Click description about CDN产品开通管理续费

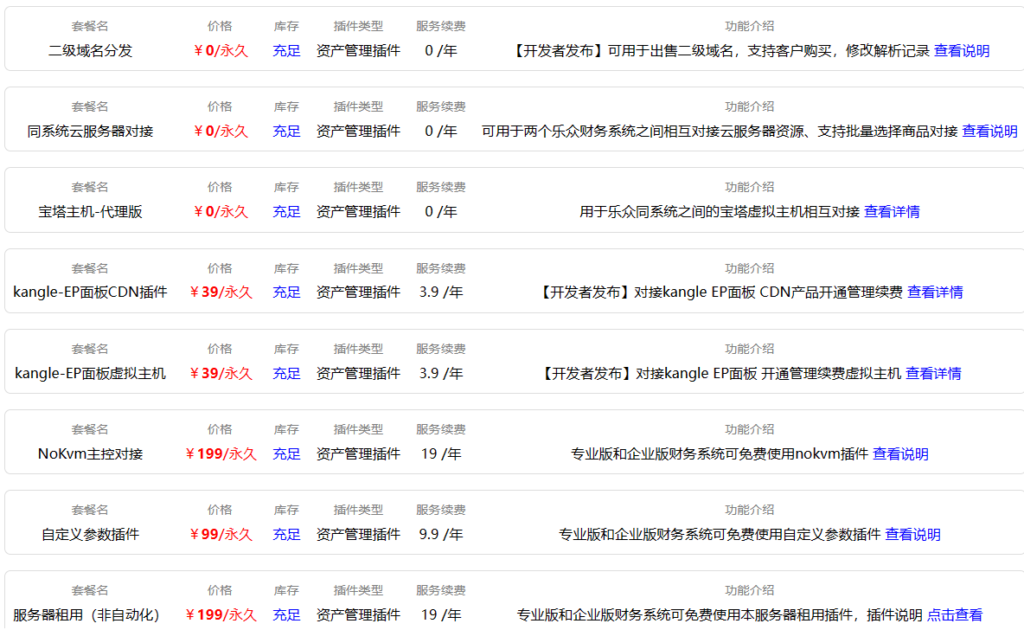click(x=720, y=292)
